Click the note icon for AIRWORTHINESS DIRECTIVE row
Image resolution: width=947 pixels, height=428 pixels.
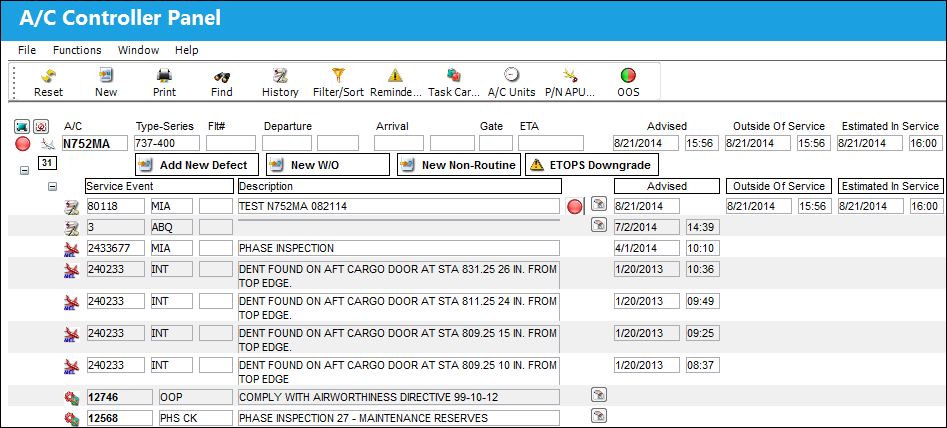(599, 395)
